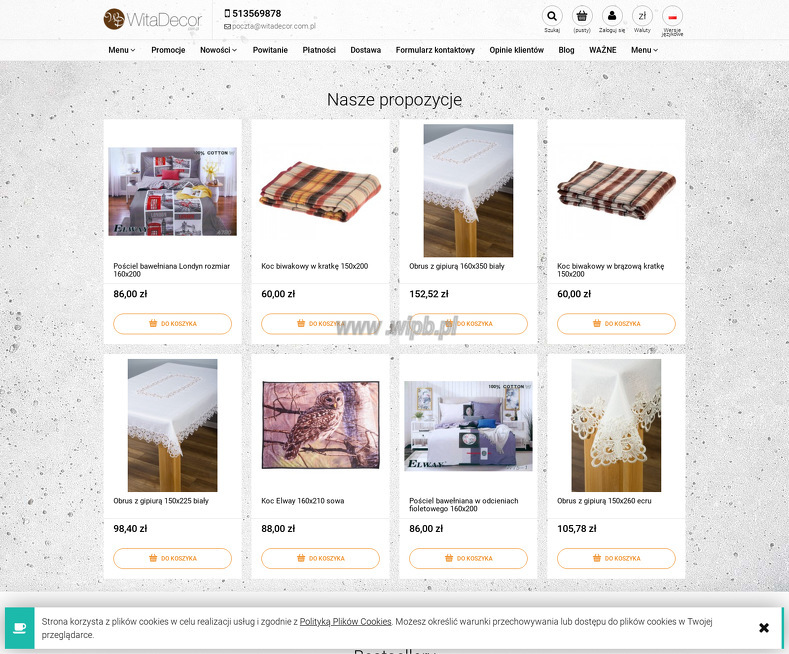Add Pościel bawełniana Londyn to basket
Screen dimensions: 789x654
(173, 323)
